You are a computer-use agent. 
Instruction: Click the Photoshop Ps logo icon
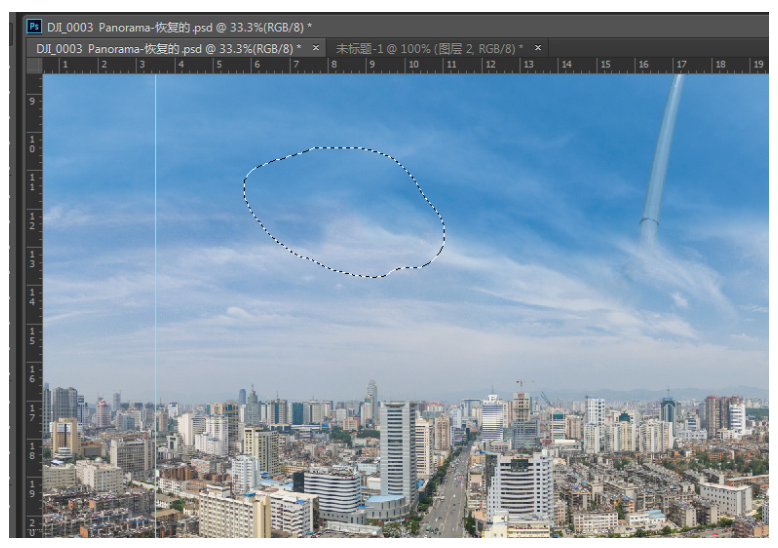coord(34,26)
